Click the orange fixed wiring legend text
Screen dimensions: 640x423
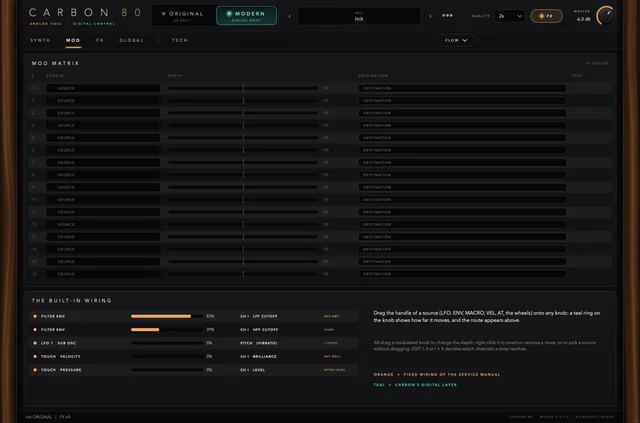click(x=437, y=374)
